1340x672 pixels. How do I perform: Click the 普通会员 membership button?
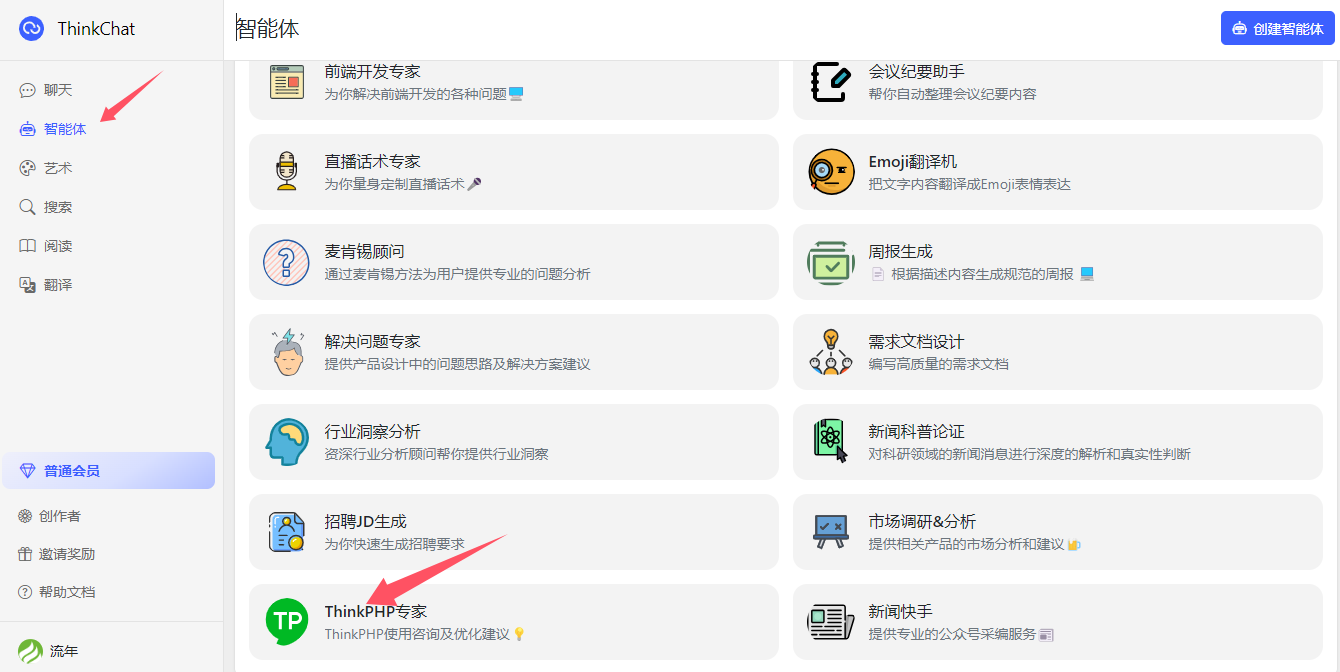[109, 470]
